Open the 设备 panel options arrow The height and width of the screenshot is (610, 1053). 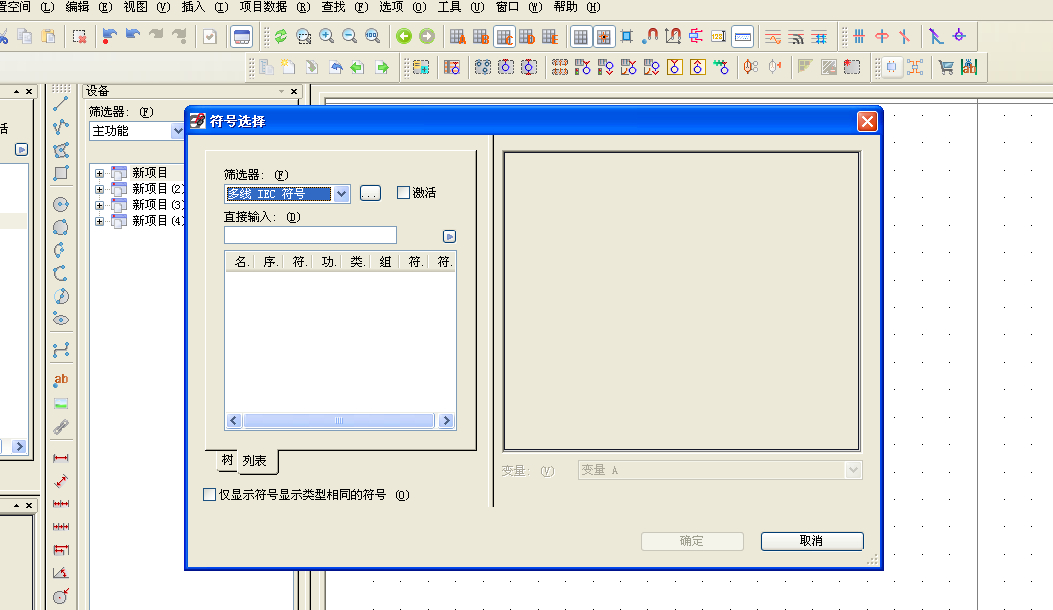281,91
